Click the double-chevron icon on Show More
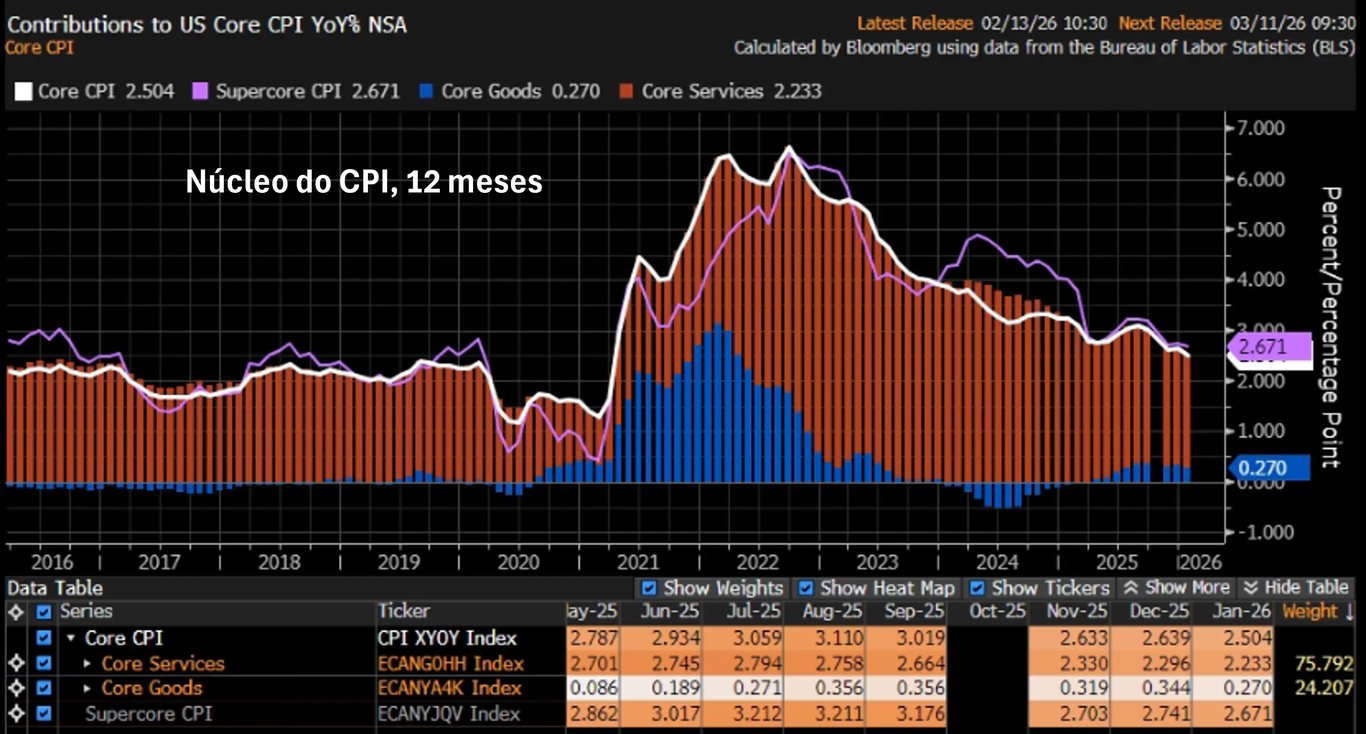 pyautogui.click(x=1130, y=588)
